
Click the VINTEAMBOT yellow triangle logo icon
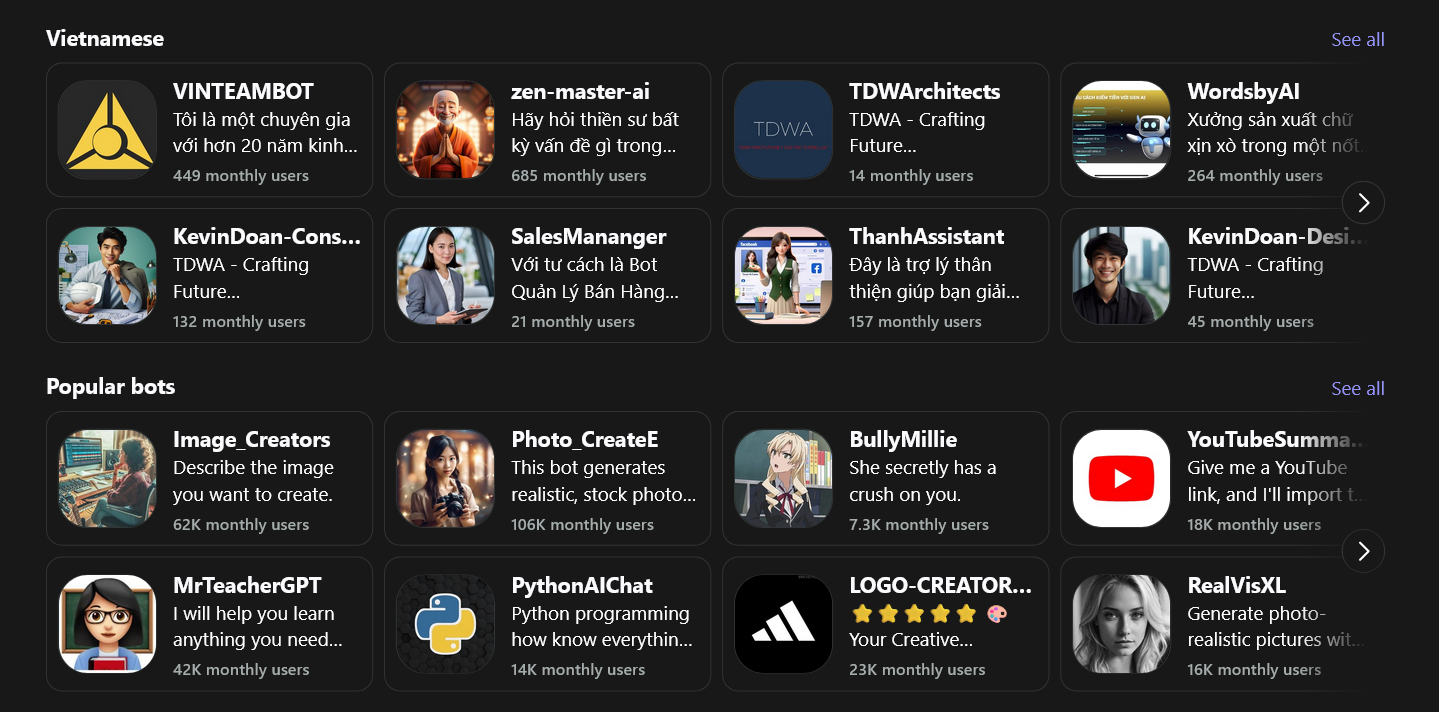[x=107, y=130]
